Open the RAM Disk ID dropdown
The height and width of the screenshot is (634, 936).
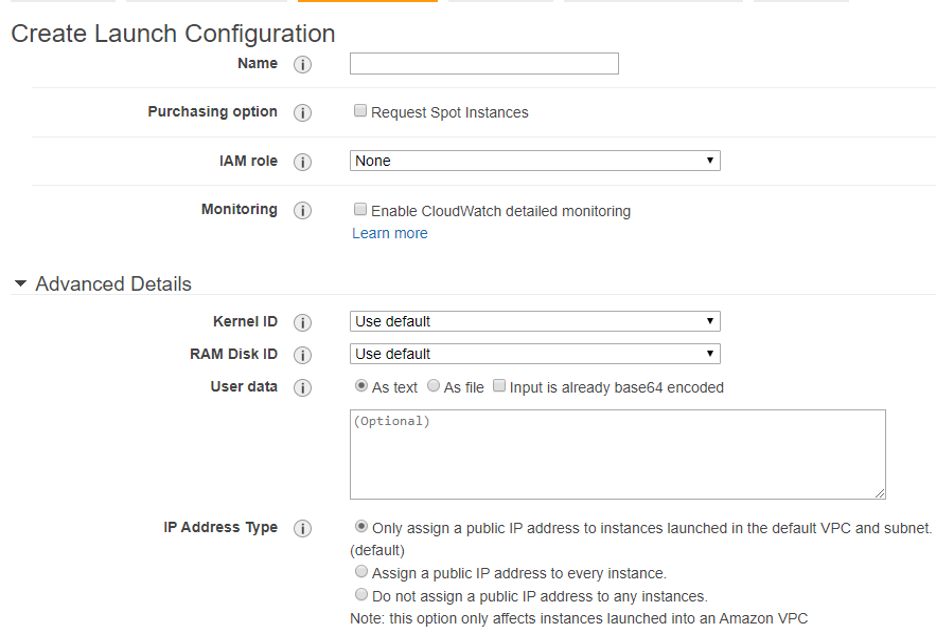tap(535, 354)
